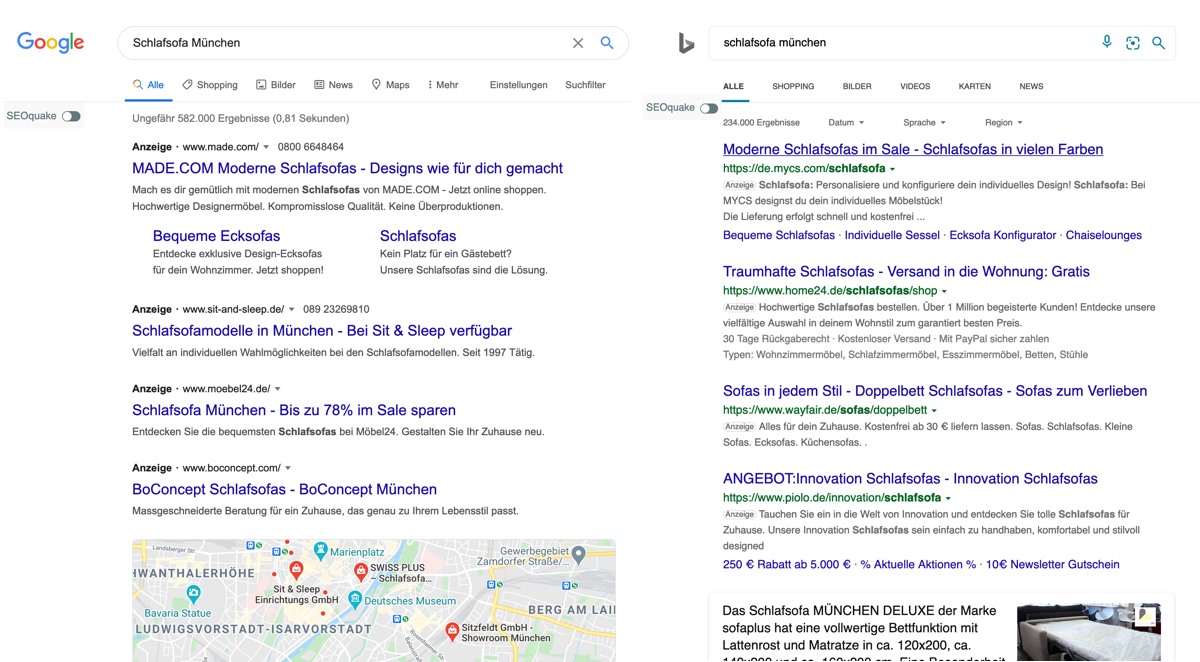Open Schlafsofamodelle in München Sit & Sleep result
The height and width of the screenshot is (662, 1200).
pyautogui.click(x=322, y=330)
